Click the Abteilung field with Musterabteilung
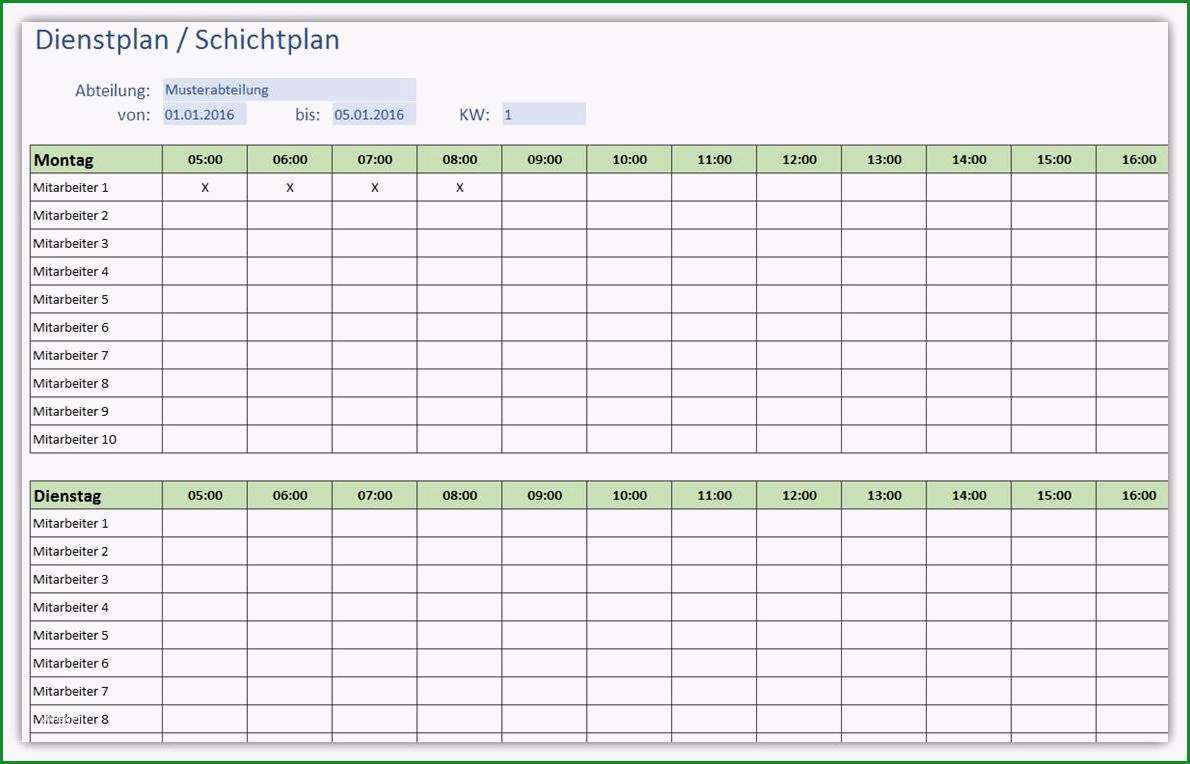Image resolution: width=1190 pixels, height=764 pixels. 289,90
